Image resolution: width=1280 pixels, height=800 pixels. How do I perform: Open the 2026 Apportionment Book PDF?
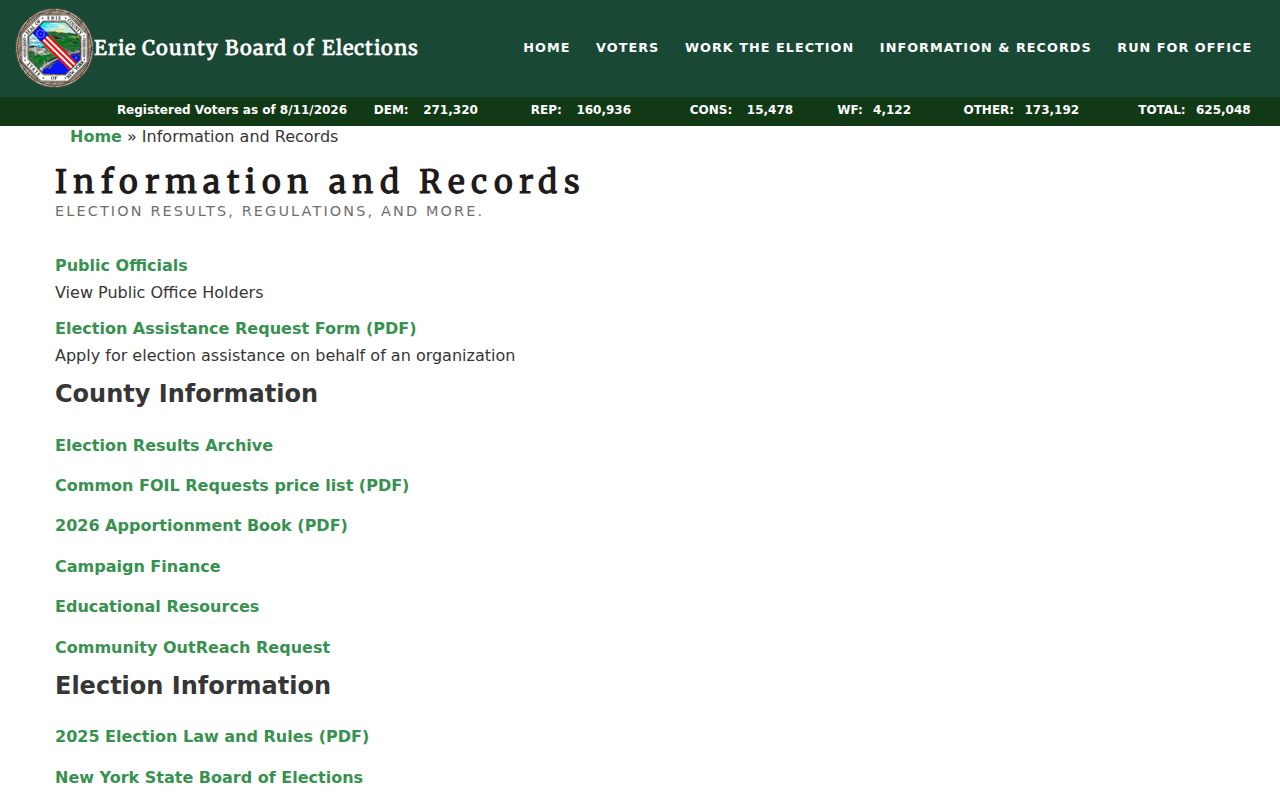(201, 525)
